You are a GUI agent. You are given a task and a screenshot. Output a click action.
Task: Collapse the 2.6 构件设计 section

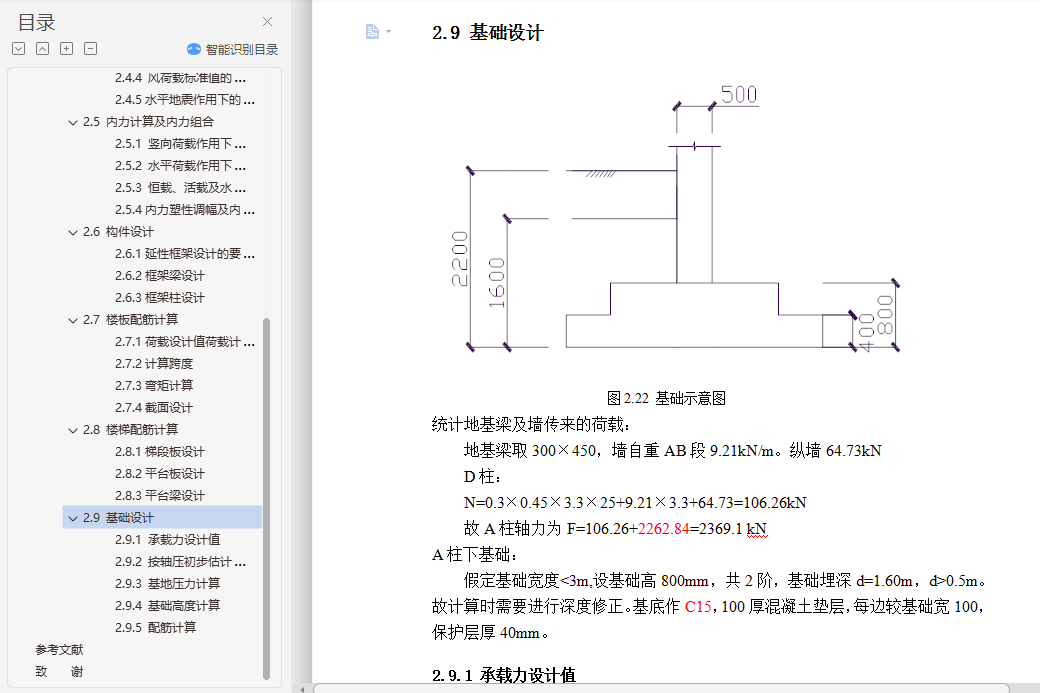73,232
